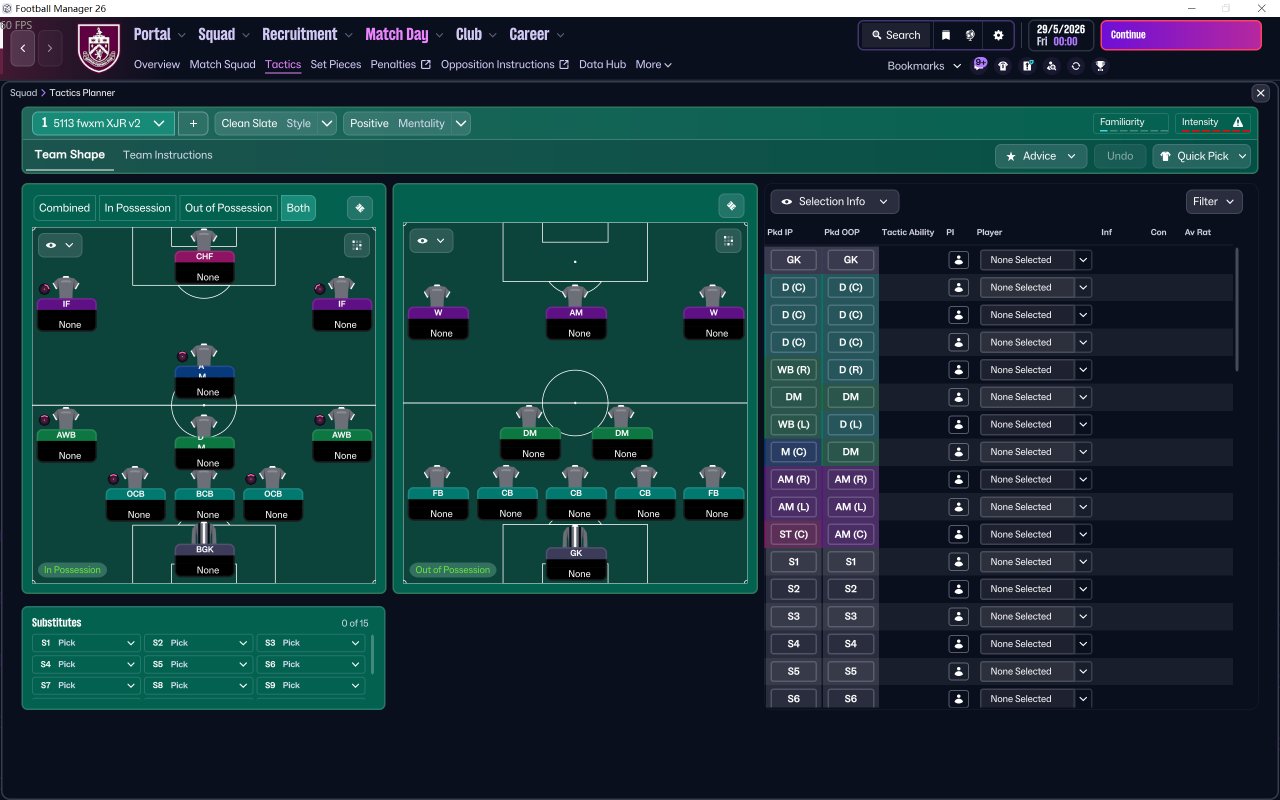Image resolution: width=1280 pixels, height=800 pixels.
Task: Click the substitutes list scrollbar
Action: click(373, 655)
